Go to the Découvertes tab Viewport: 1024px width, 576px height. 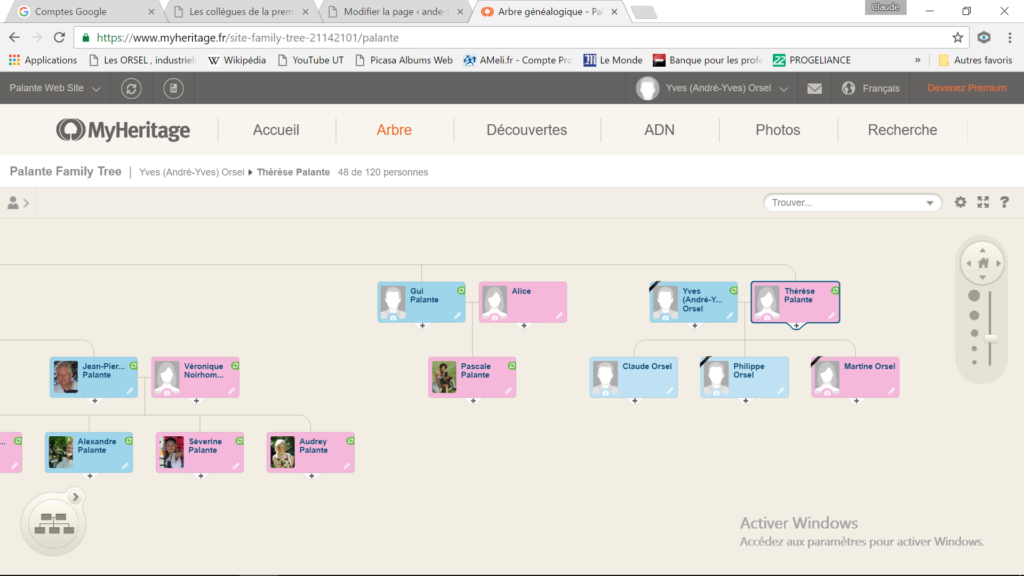(526, 130)
